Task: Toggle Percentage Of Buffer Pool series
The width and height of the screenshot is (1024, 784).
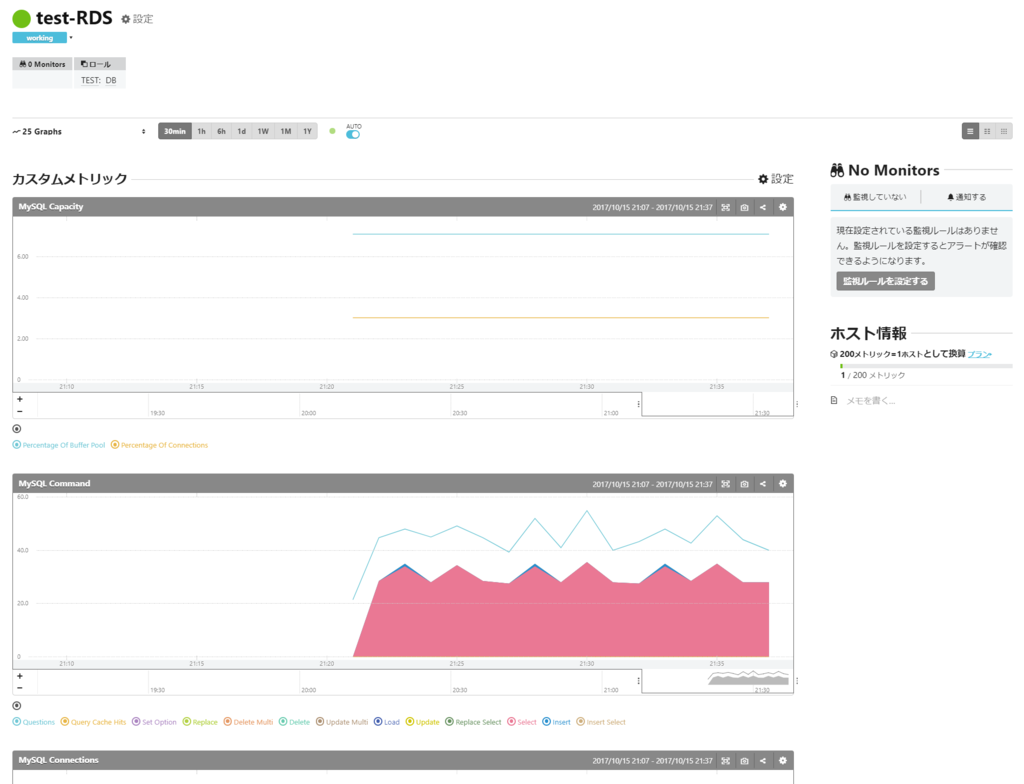Action: [x=59, y=445]
